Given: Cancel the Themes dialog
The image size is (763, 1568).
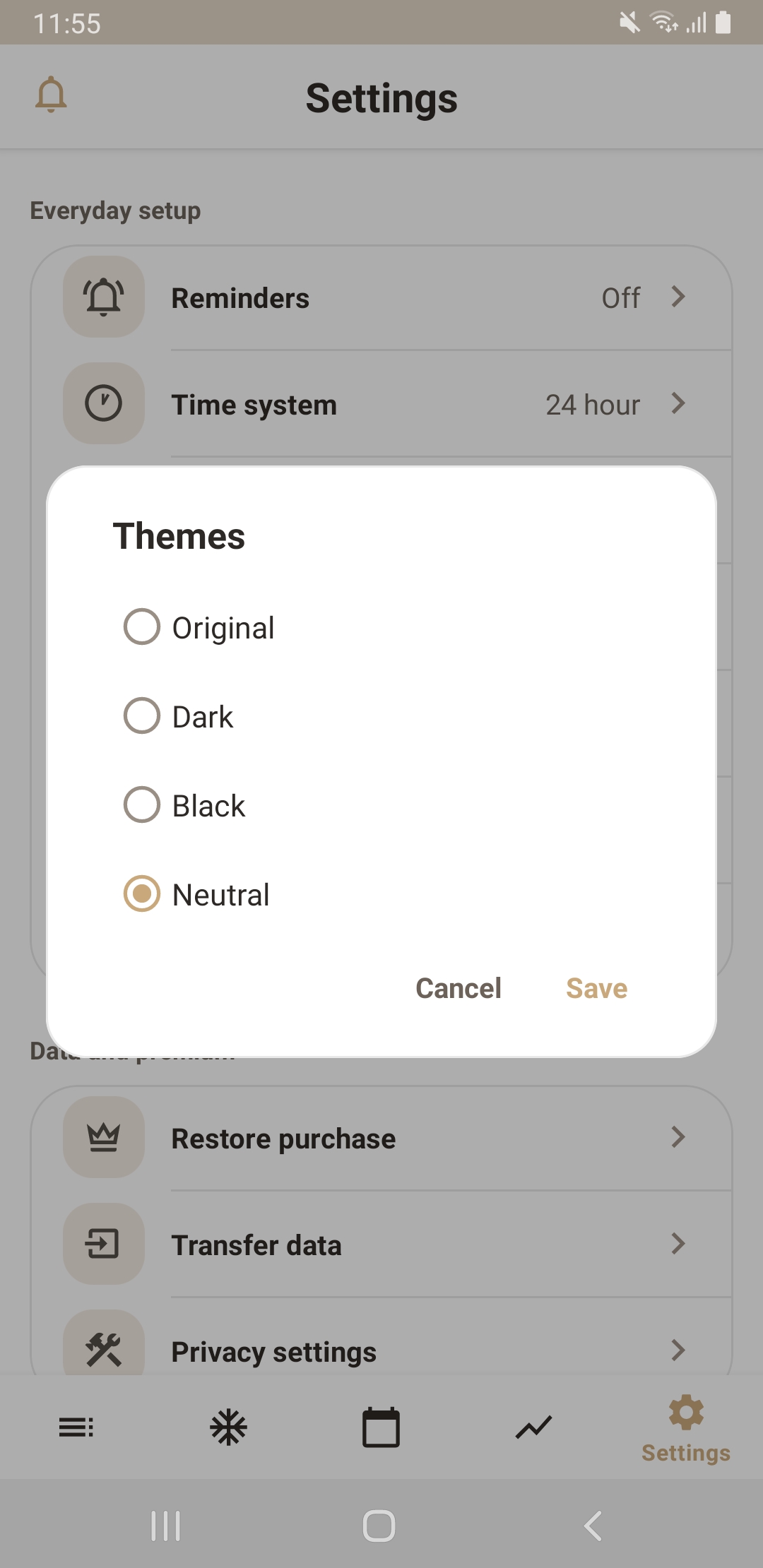Looking at the screenshot, I should click(459, 988).
